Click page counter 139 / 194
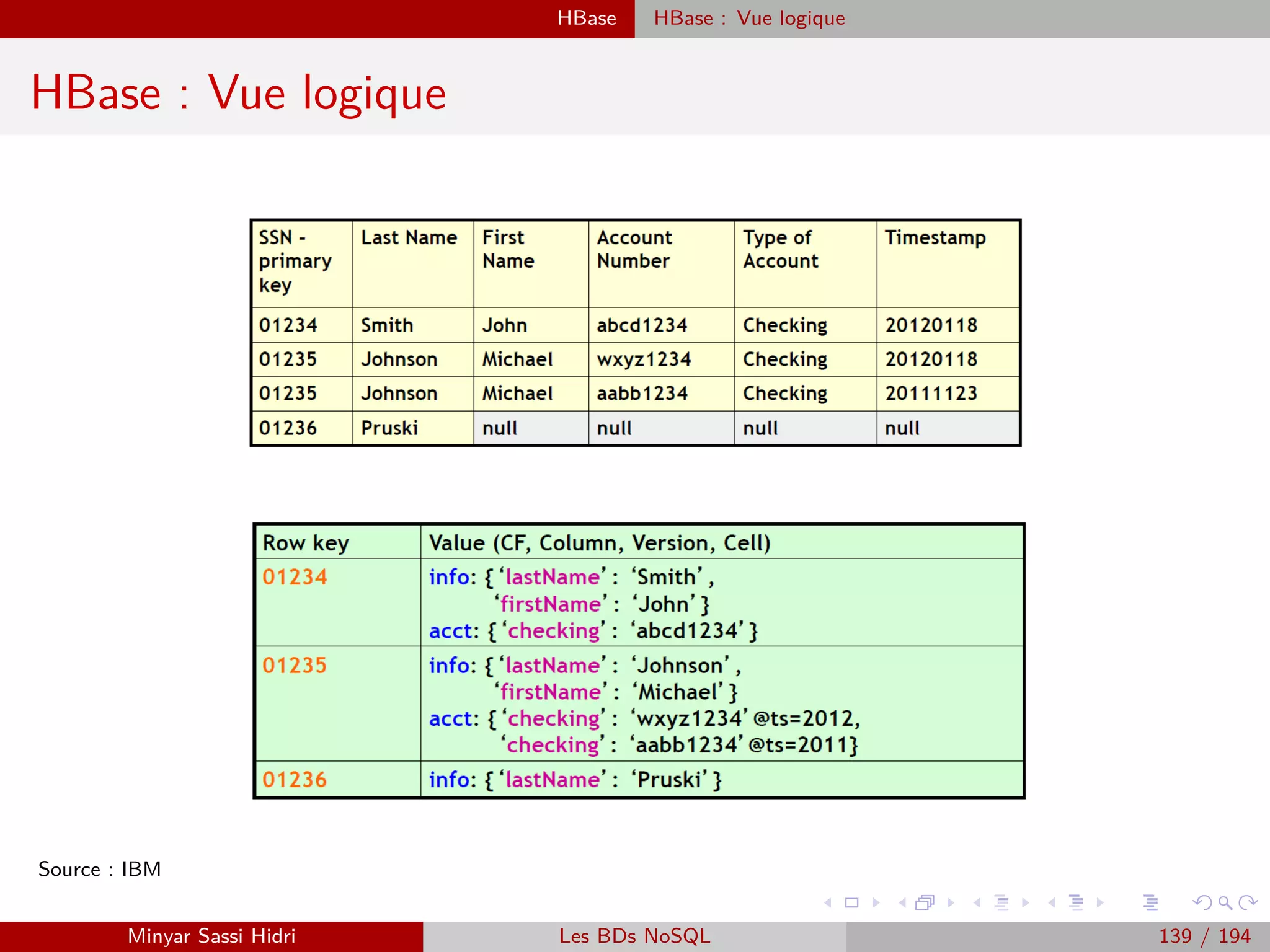Image resolution: width=1270 pixels, height=952 pixels. click(x=1204, y=936)
